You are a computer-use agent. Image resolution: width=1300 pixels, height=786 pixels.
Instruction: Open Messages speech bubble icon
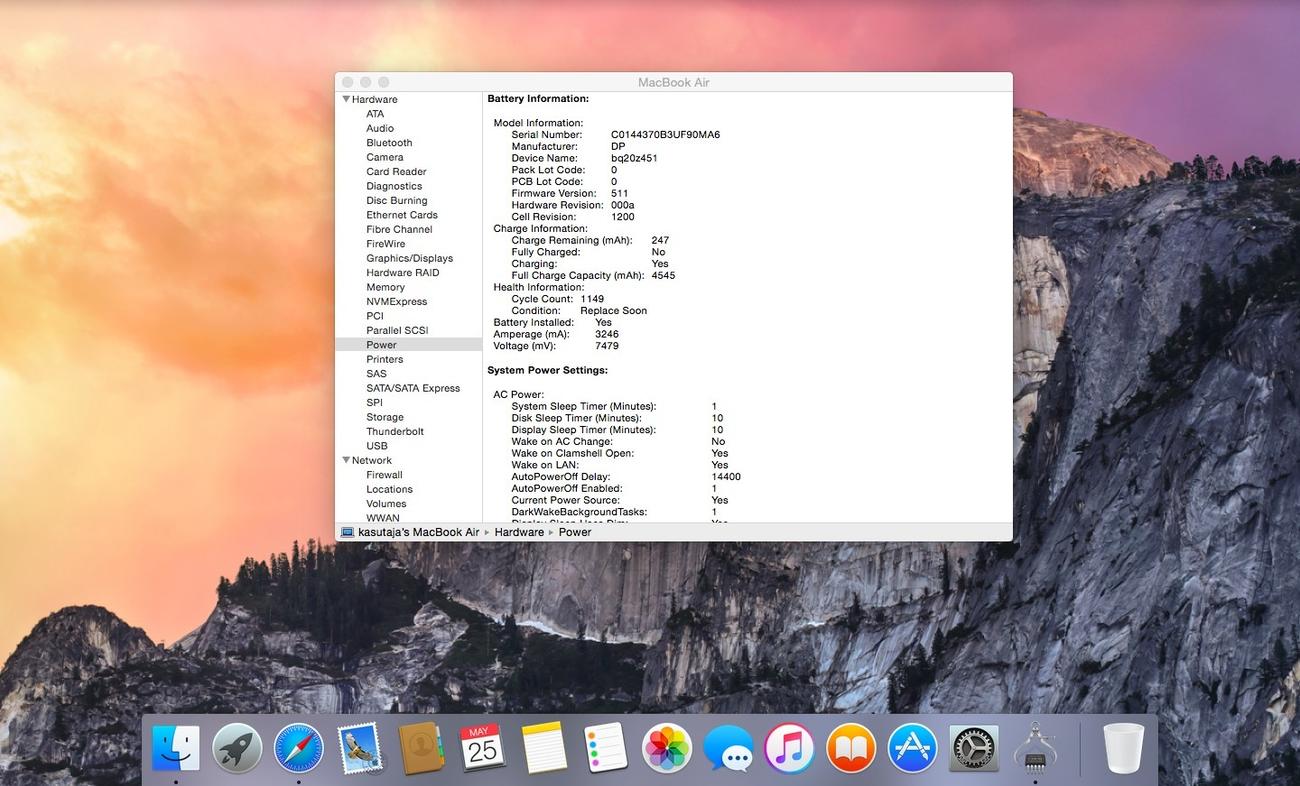(728, 748)
